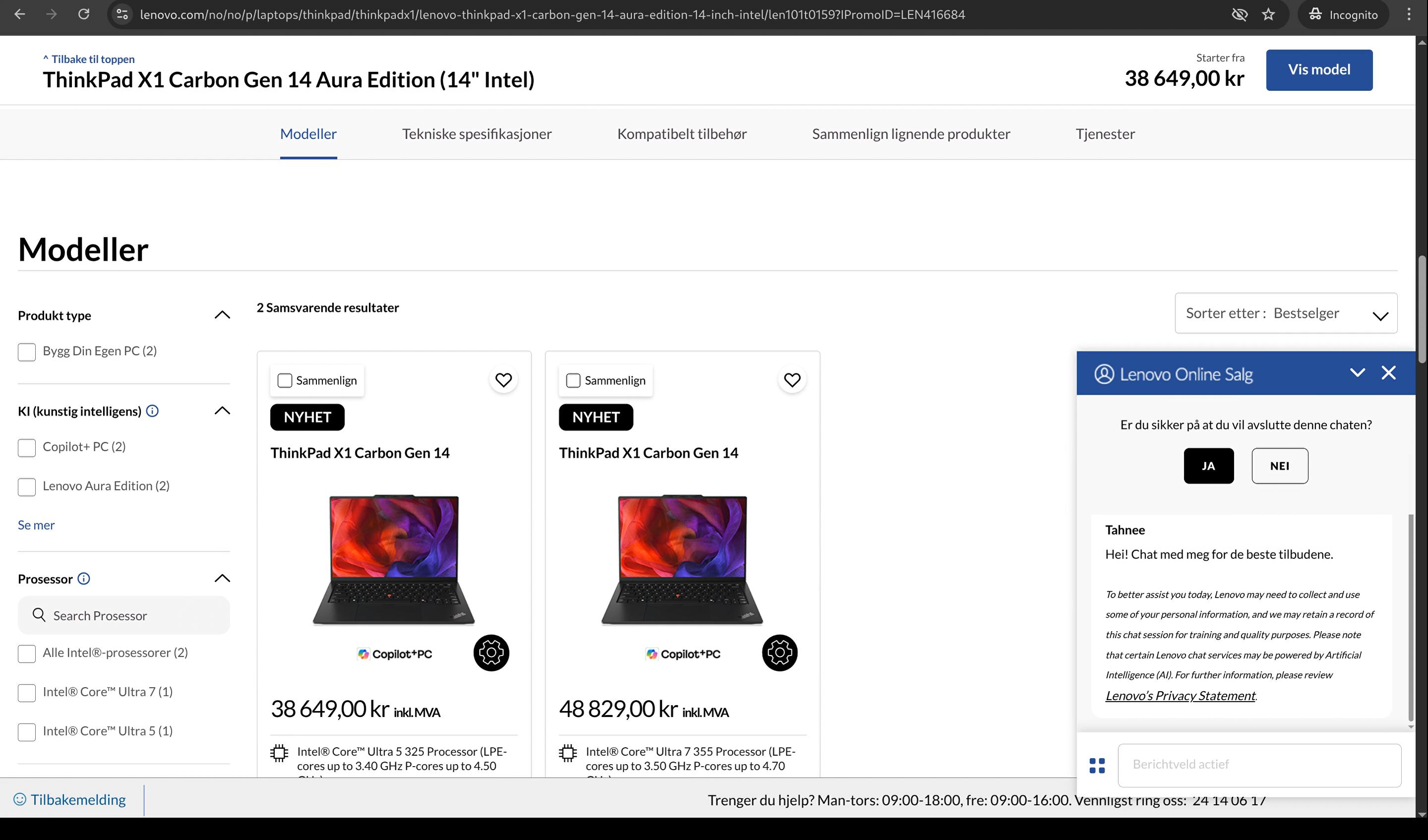Click gear icon on first laptop card
1428x840 pixels.
pos(491,653)
